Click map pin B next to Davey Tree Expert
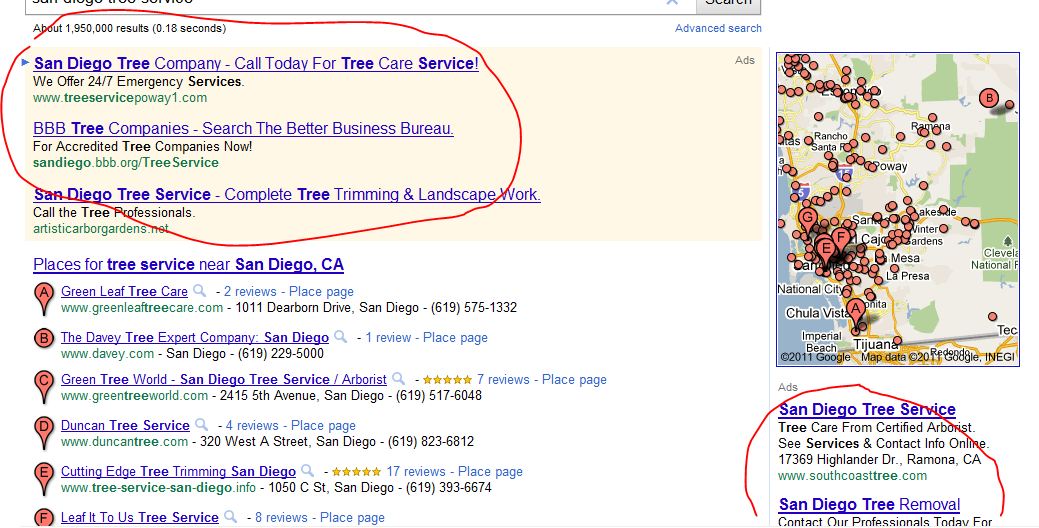This screenshot has height=528, width=1039. point(44,339)
